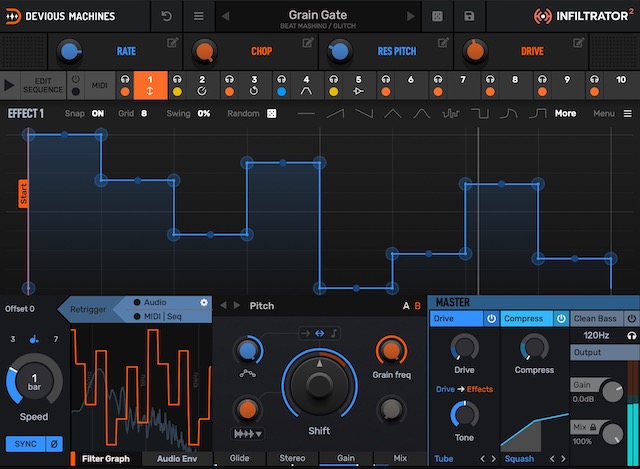The width and height of the screenshot is (640, 469).
Task: Open the retrigger settings gear icon
Action: (204, 302)
